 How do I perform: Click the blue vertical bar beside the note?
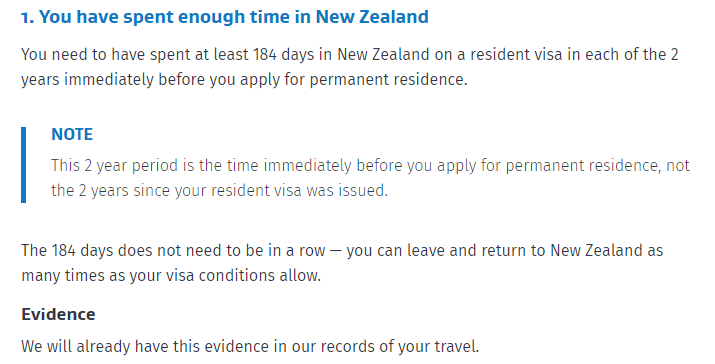23,165
